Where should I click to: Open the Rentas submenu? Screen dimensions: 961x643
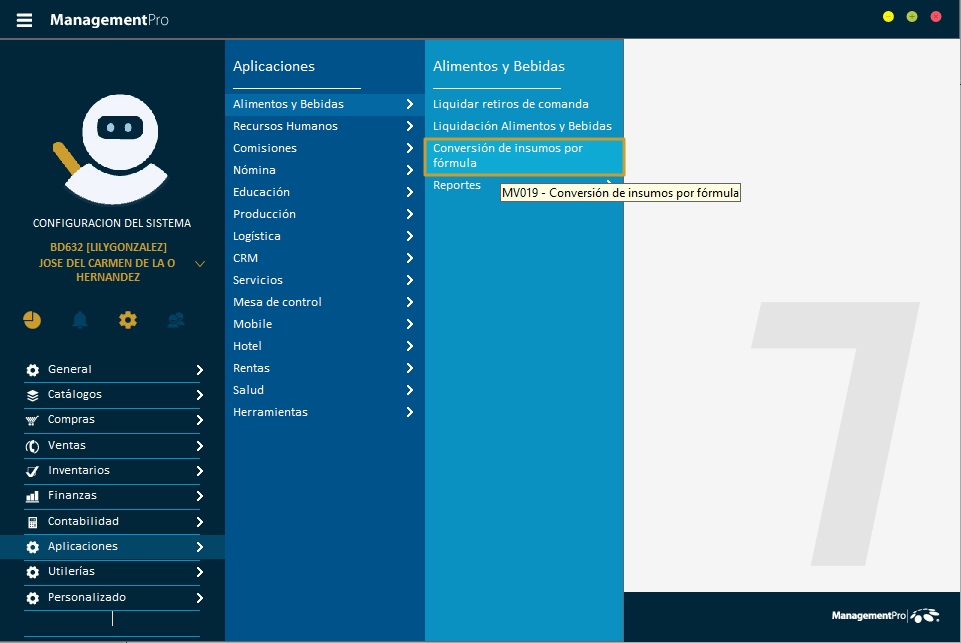[325, 368]
